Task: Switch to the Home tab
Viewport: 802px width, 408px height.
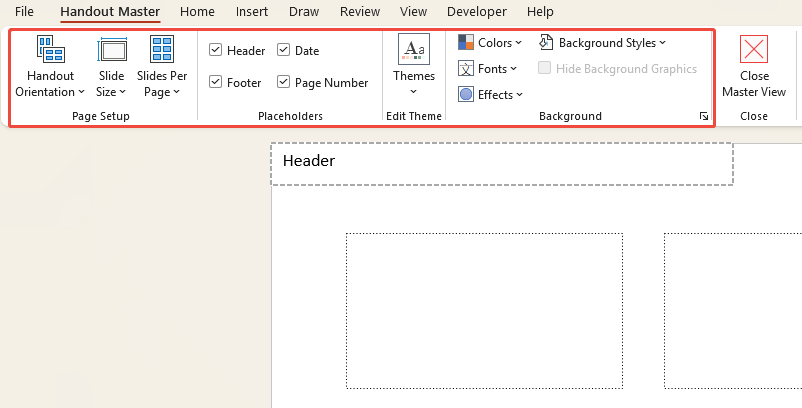Action: click(197, 11)
